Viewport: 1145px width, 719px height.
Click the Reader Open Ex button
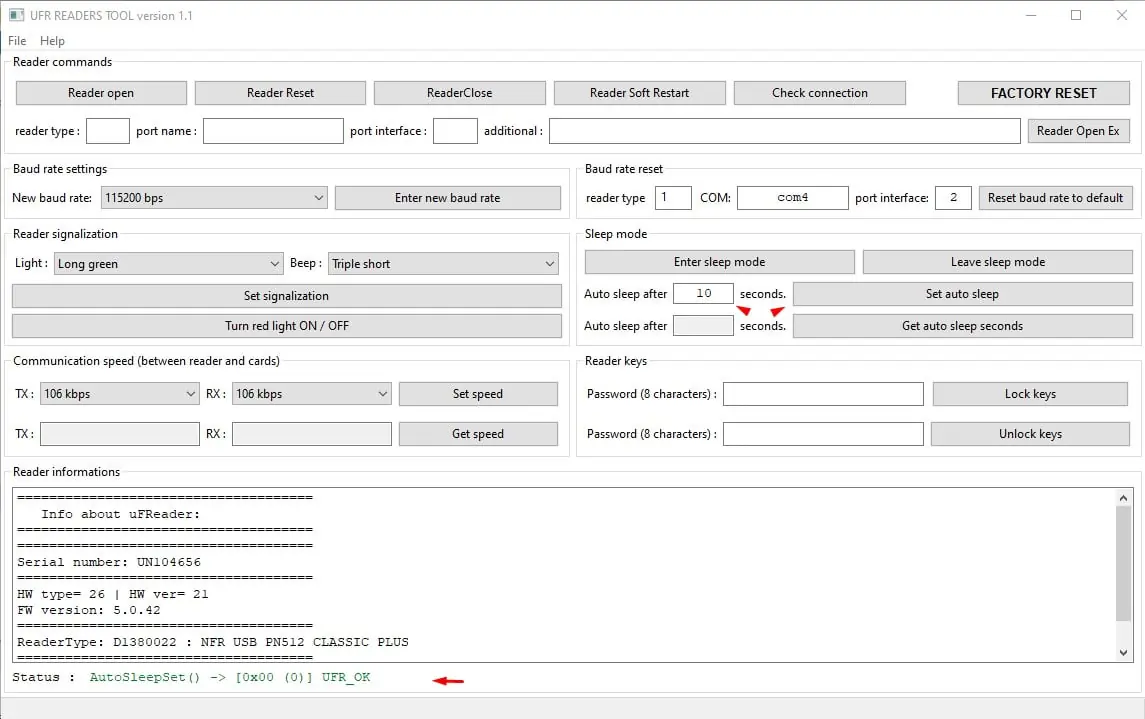tap(1078, 131)
